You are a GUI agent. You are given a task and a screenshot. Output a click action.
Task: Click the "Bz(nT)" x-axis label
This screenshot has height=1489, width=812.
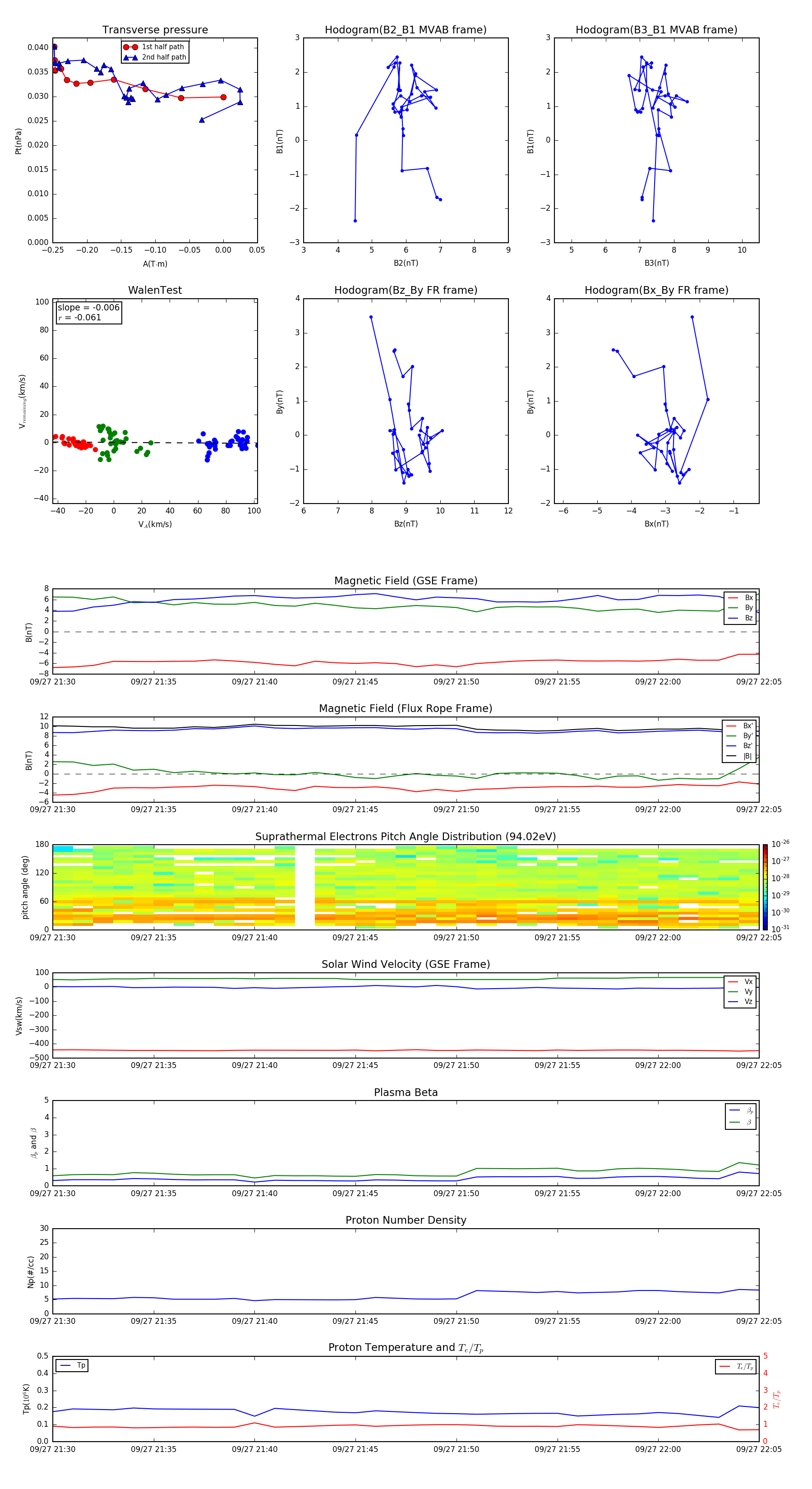[x=406, y=524]
